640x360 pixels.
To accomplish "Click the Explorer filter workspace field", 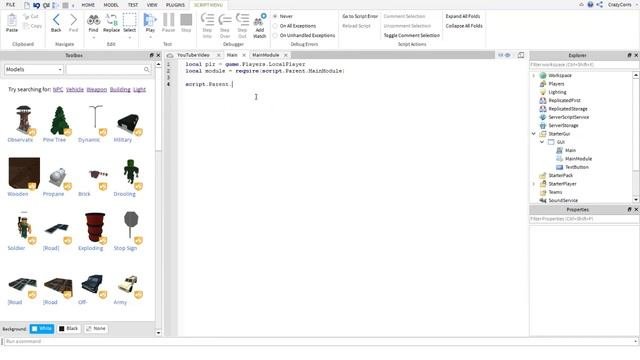I will pyautogui.click(x=584, y=65).
